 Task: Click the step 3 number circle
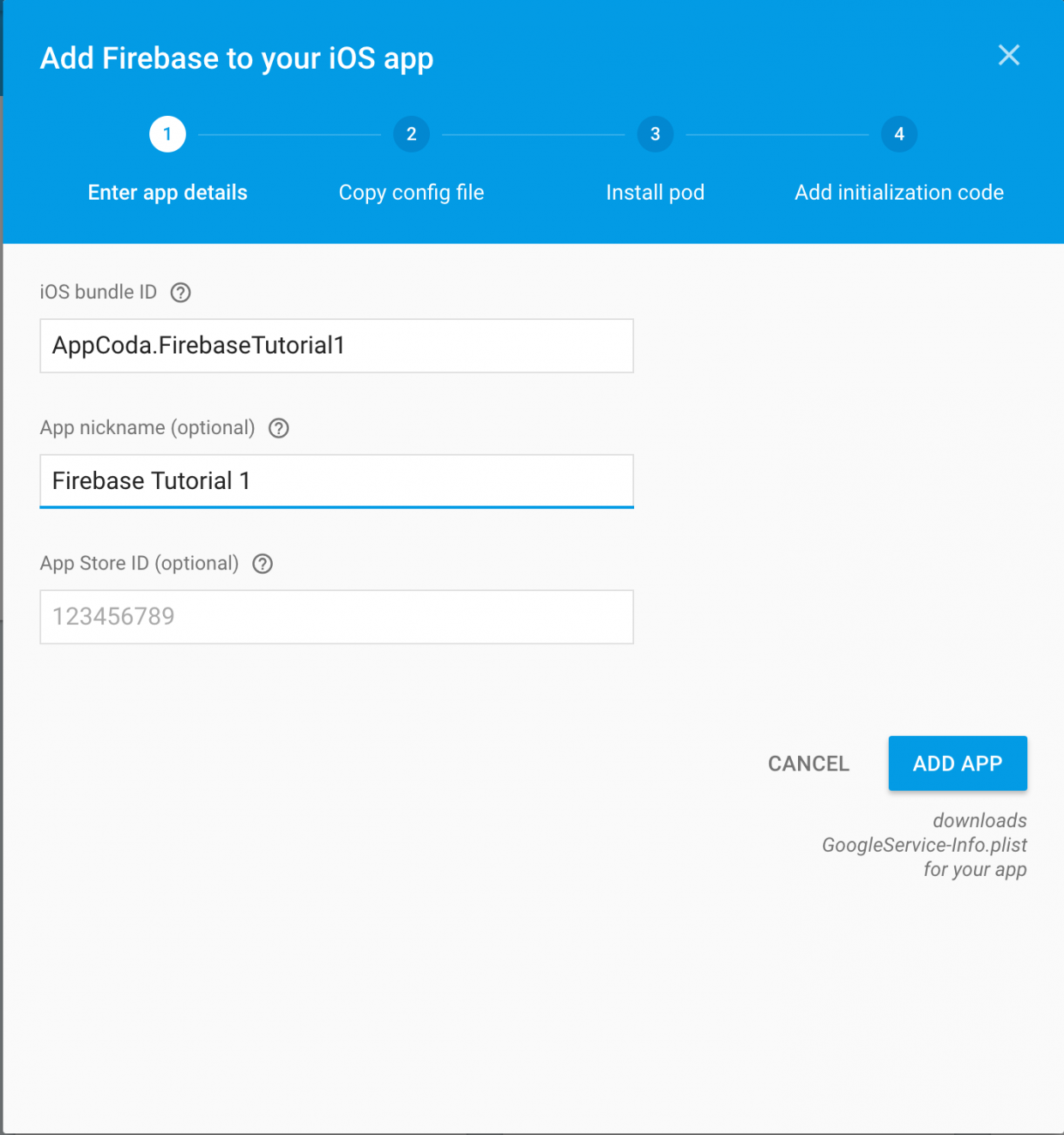pyautogui.click(x=656, y=134)
